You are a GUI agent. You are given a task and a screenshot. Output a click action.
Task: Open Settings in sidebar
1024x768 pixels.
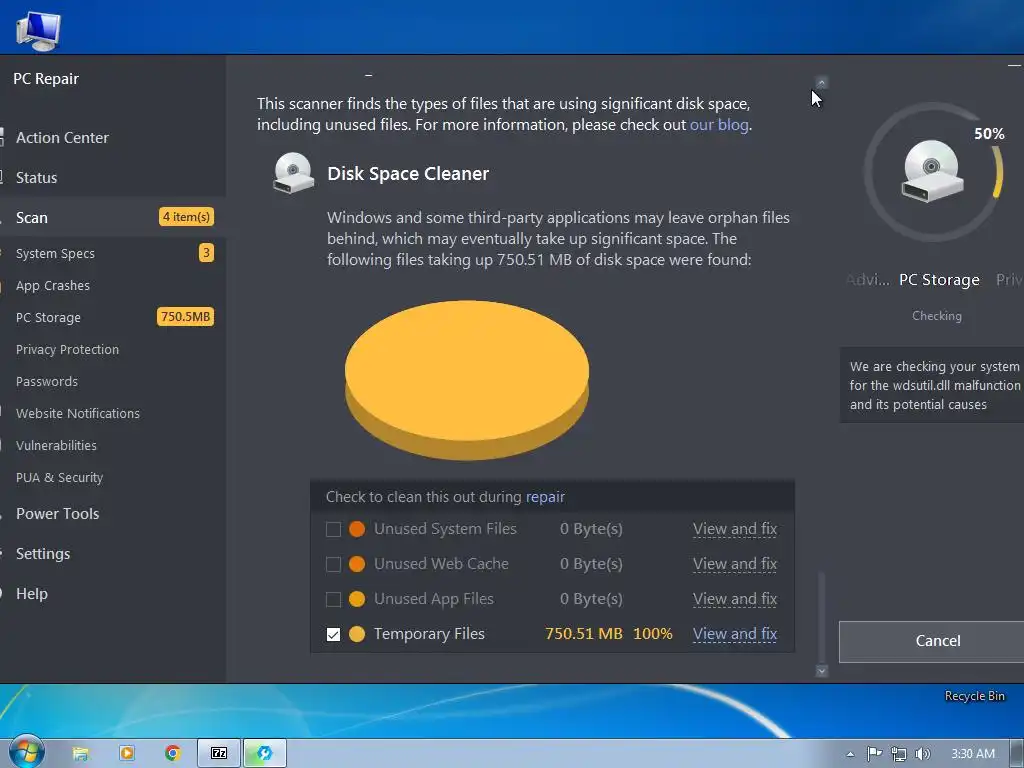click(43, 554)
